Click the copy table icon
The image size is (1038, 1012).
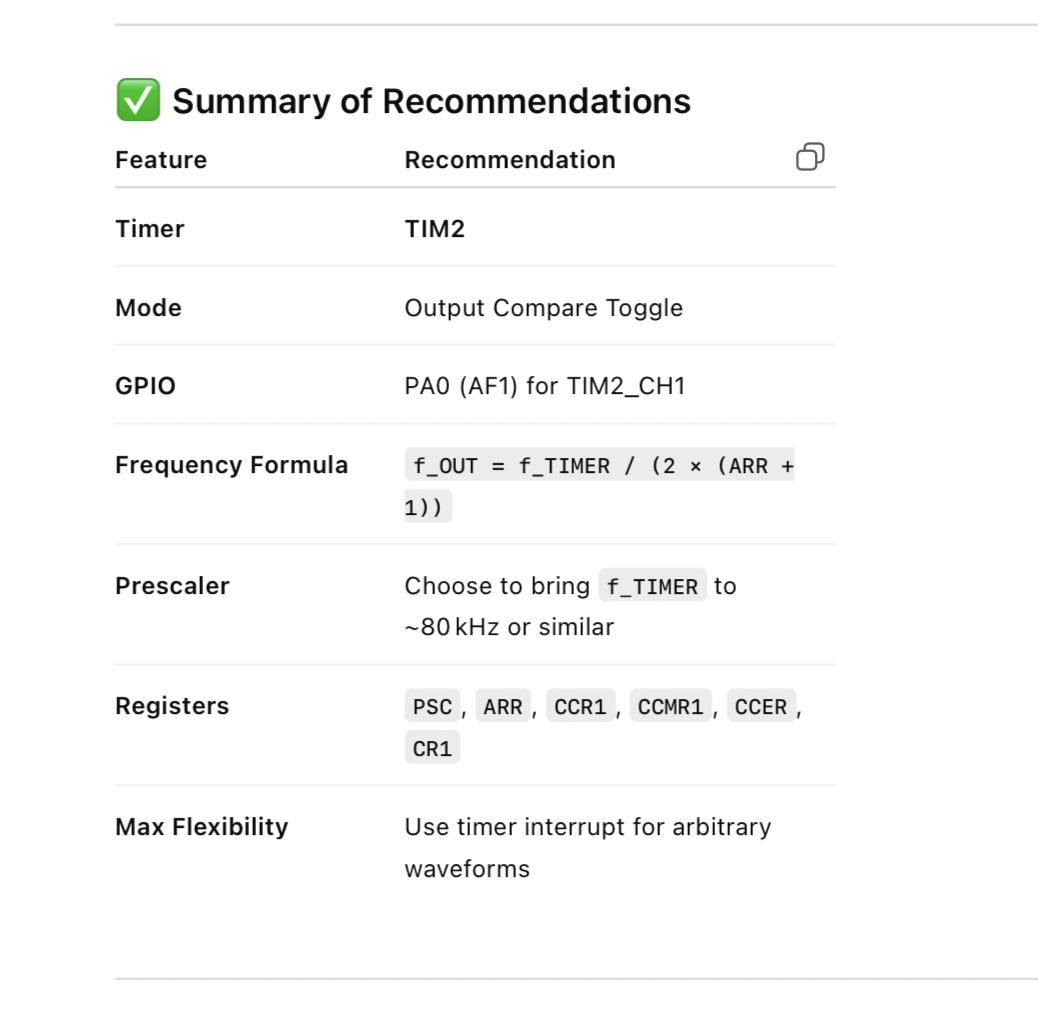[x=810, y=157]
